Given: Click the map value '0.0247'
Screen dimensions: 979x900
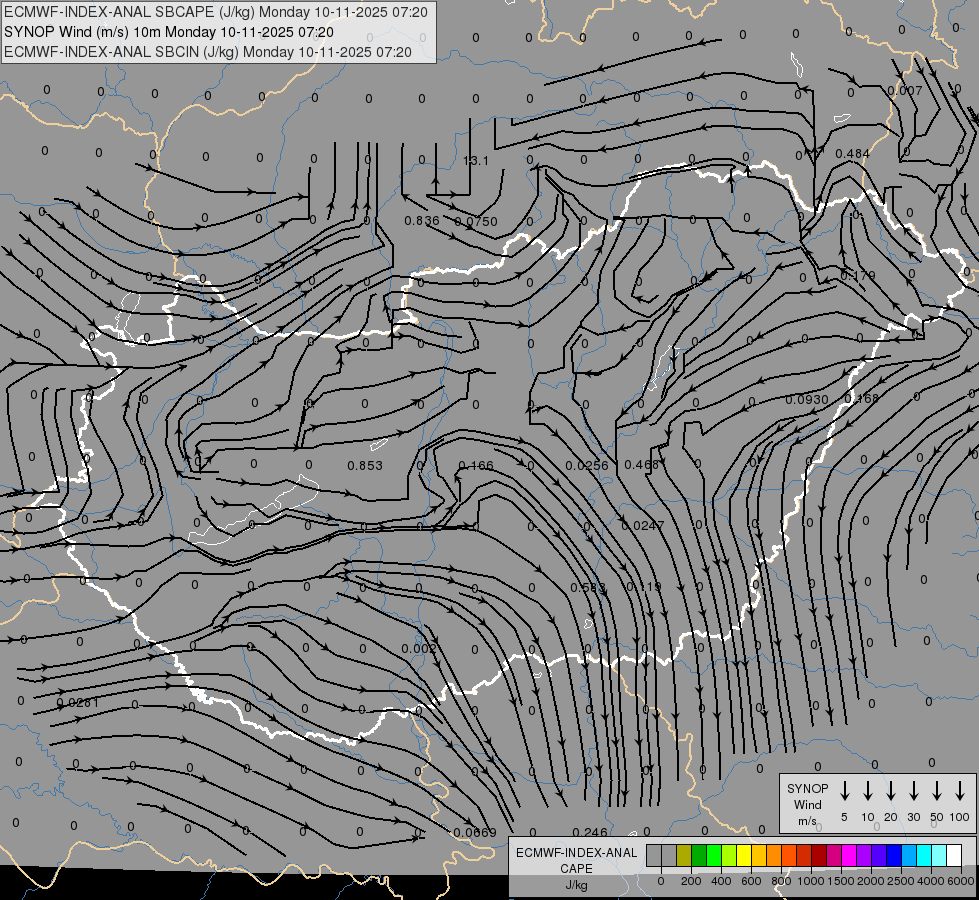Looking at the screenshot, I should point(643,525).
